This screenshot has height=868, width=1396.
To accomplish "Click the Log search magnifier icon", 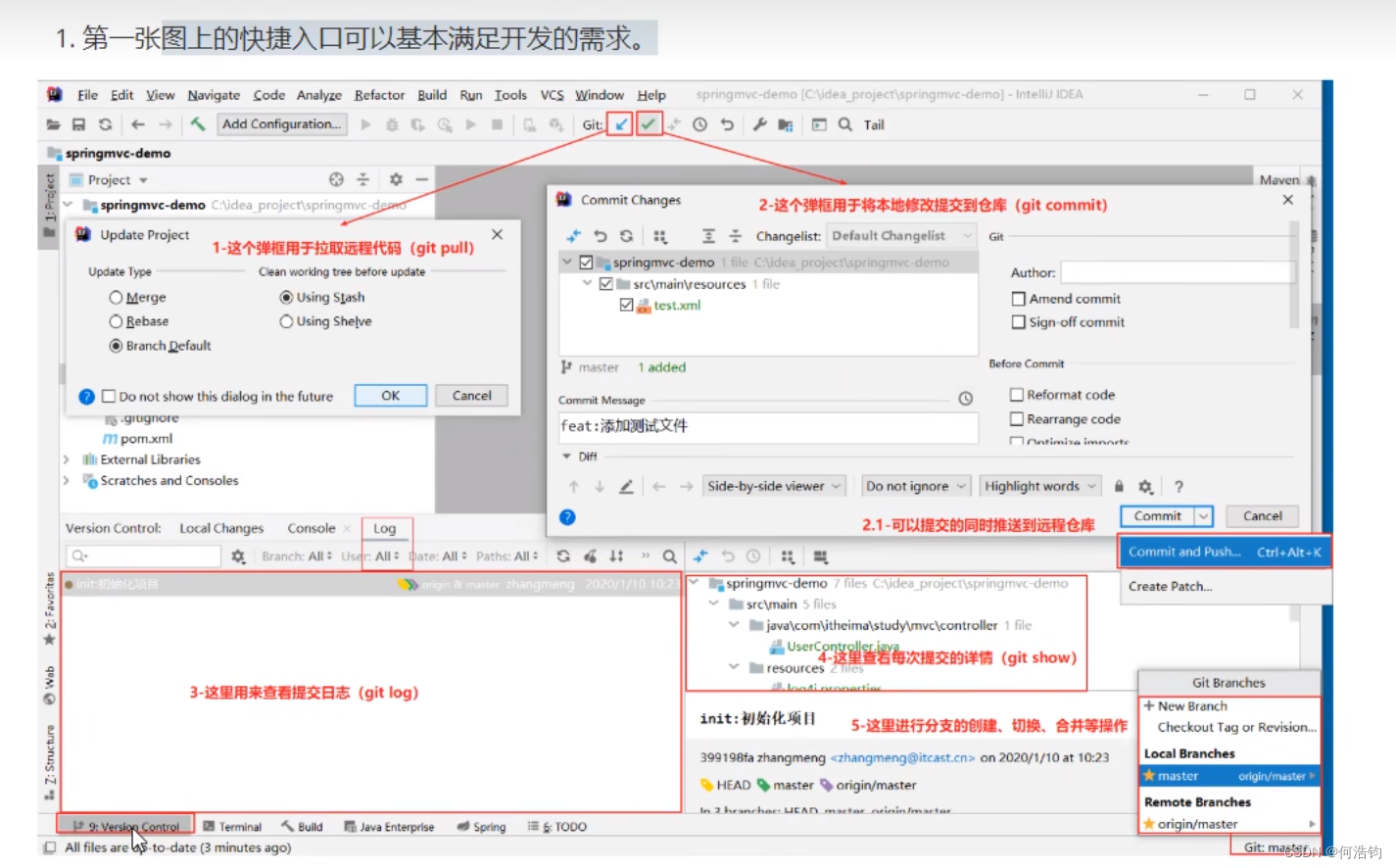I will point(669,556).
